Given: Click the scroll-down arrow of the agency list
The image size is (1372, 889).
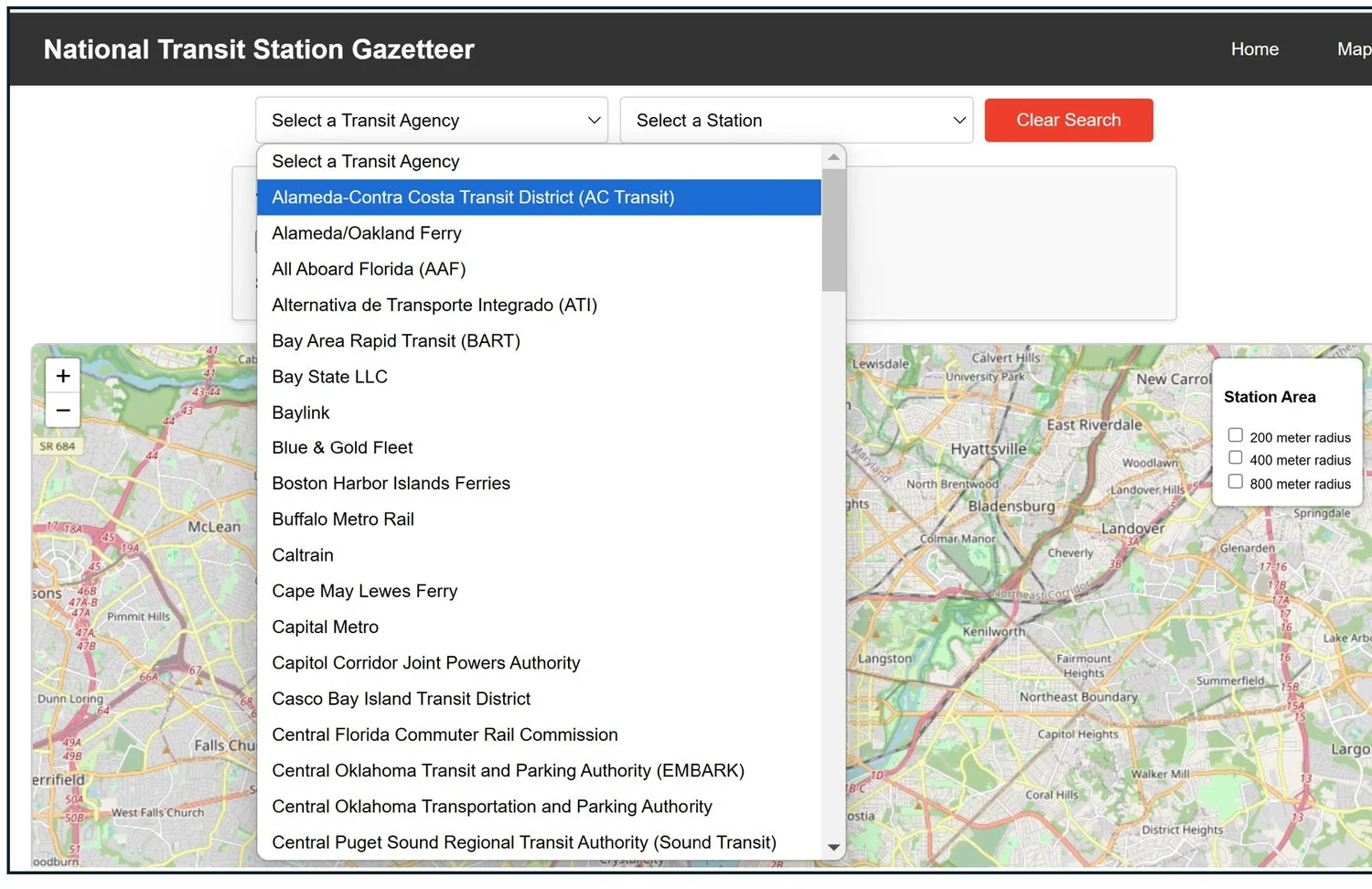Looking at the screenshot, I should (x=833, y=848).
